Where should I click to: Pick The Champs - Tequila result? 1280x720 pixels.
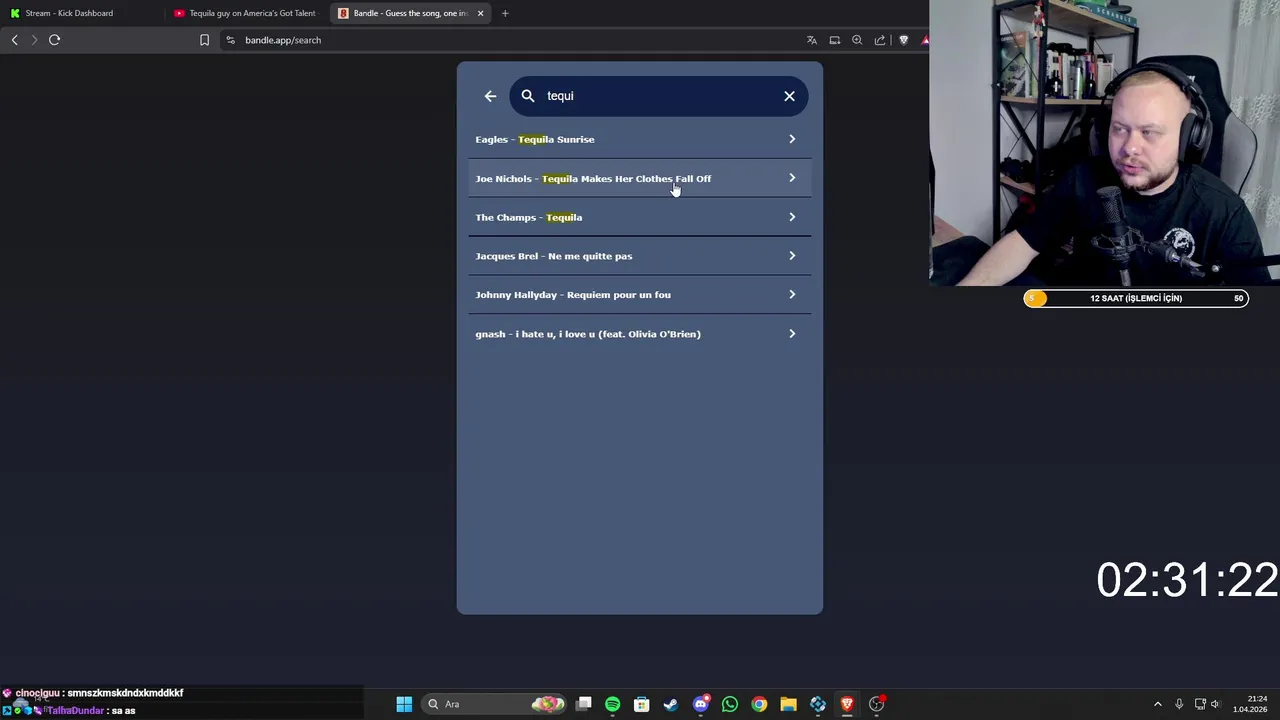click(x=639, y=217)
